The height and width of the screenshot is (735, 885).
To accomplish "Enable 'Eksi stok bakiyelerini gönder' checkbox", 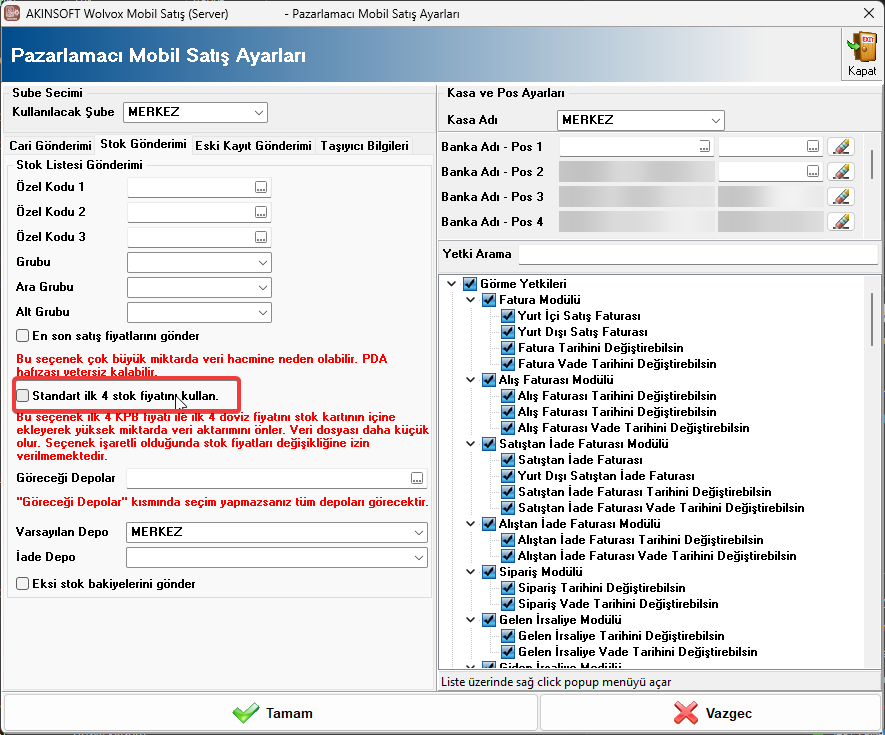I will [x=23, y=583].
